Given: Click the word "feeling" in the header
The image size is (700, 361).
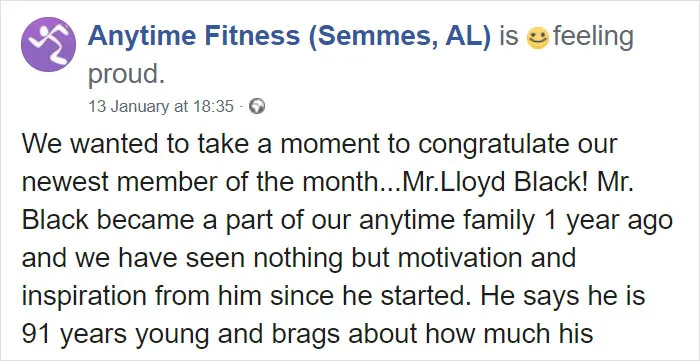Looking at the screenshot, I should point(593,37).
